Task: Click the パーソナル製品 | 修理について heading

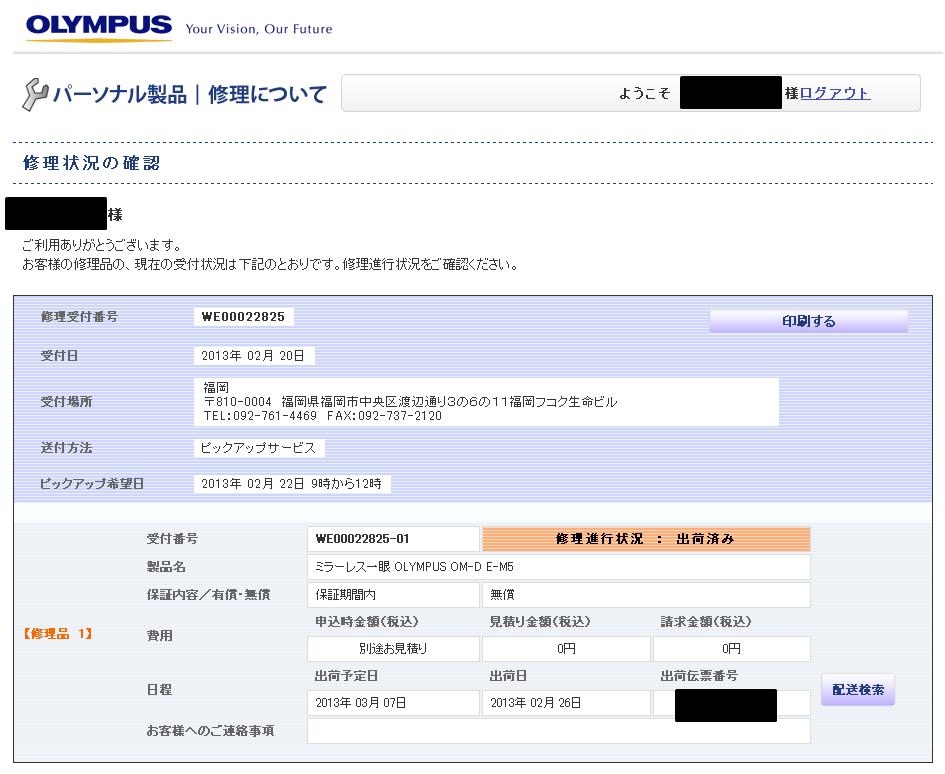Action: pos(189,94)
